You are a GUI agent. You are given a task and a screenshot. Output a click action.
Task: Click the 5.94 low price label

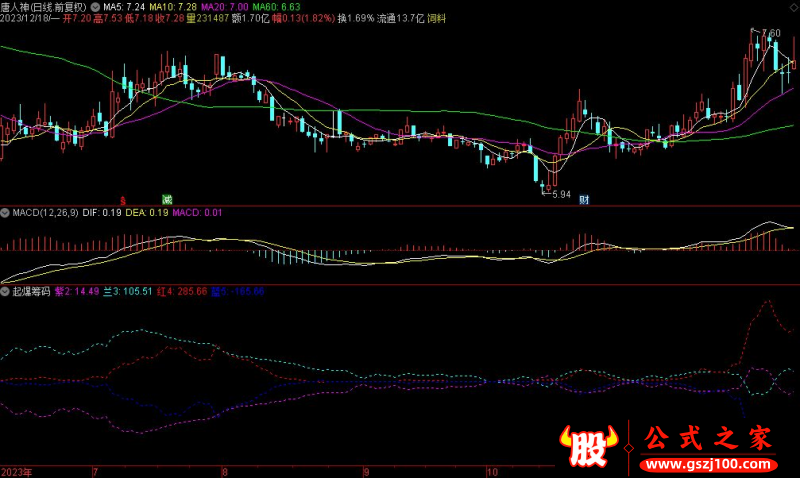561,194
